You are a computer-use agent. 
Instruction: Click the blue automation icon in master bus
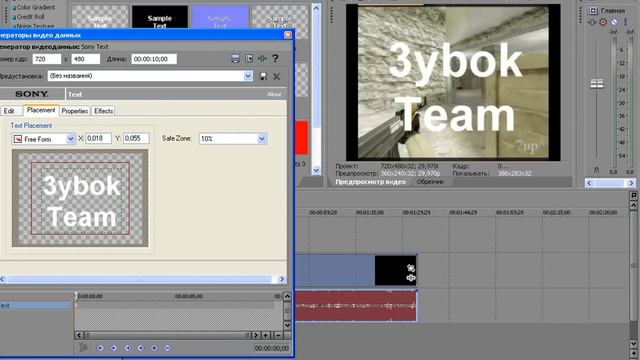click(614, 22)
